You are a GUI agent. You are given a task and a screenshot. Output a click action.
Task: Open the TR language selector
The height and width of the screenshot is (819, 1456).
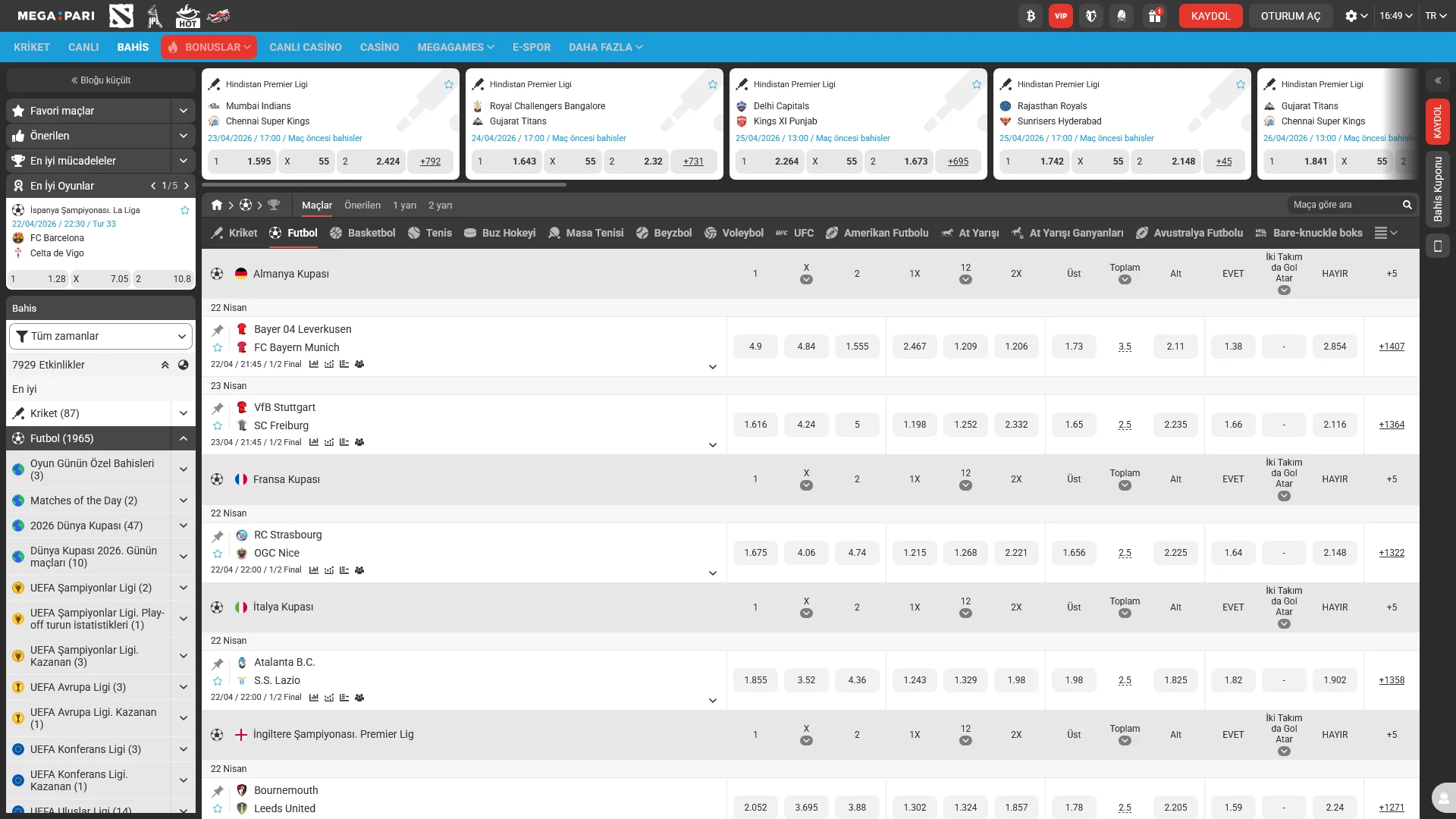click(x=1436, y=16)
